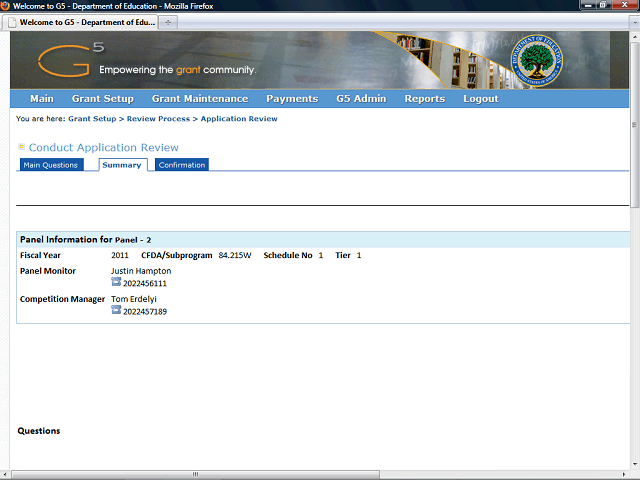Image resolution: width=640 pixels, height=480 pixels.
Task: Click the Fiscal Year value 2011
Action: click(x=120, y=255)
